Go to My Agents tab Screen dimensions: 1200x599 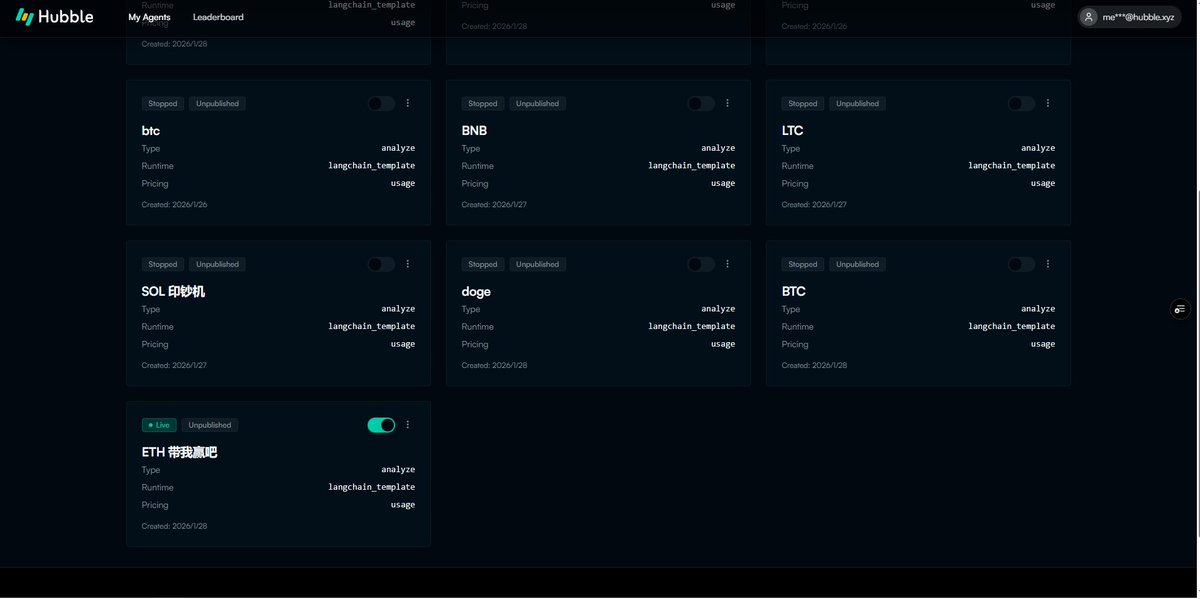coord(149,17)
